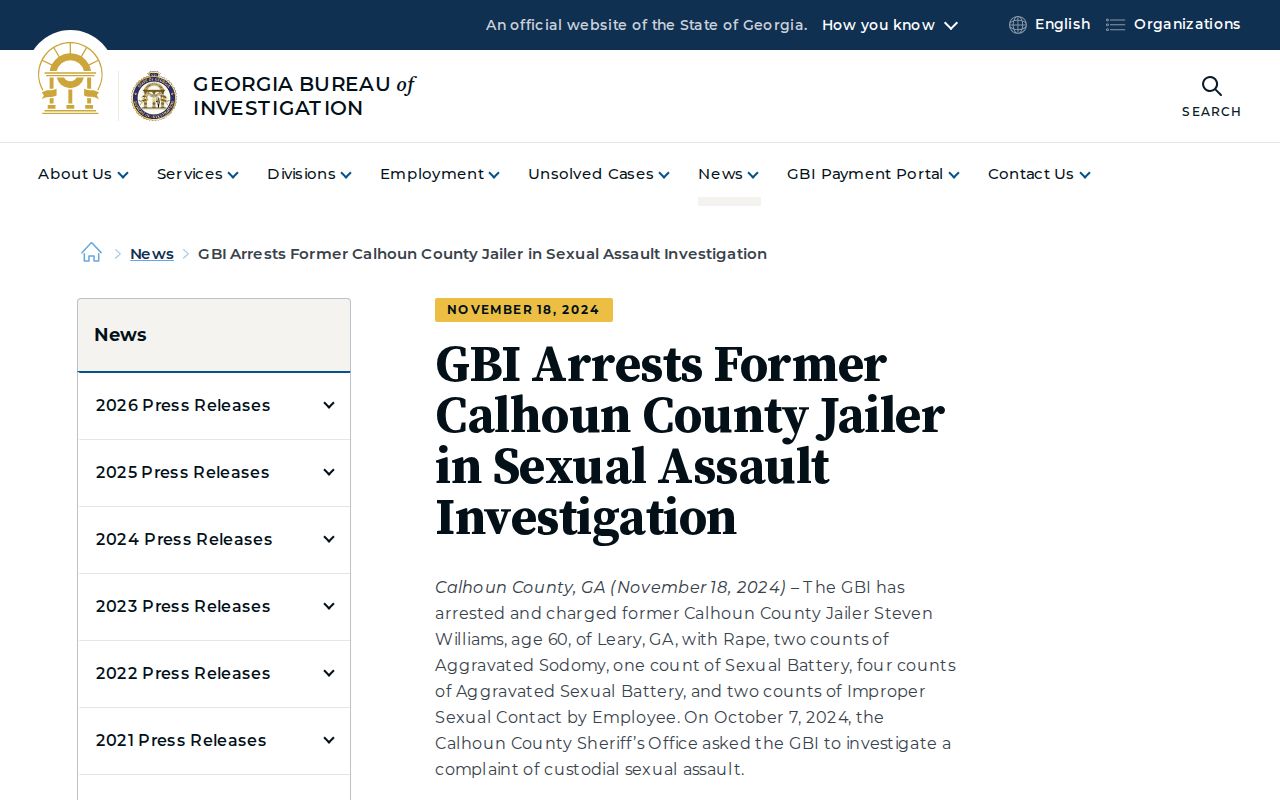Click the November 18, 2024 date badge

click(524, 310)
